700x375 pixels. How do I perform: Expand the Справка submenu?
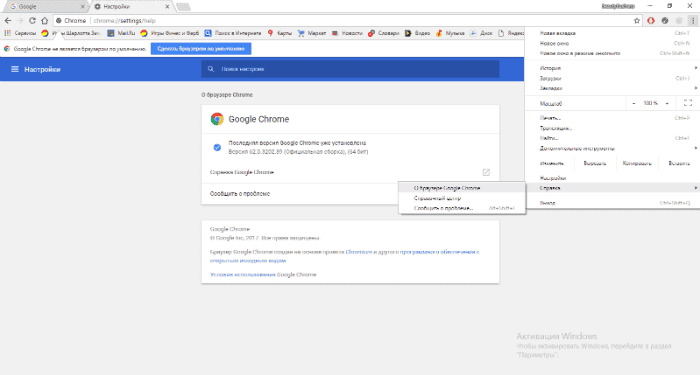click(x=612, y=188)
